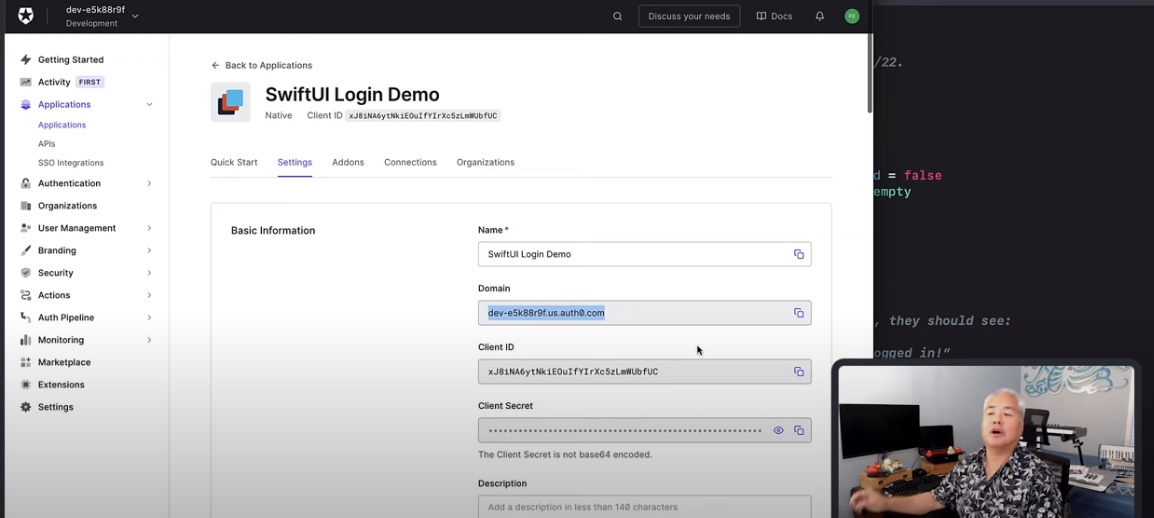The width and height of the screenshot is (1154, 518).
Task: Click the SwiftUI Login Demo app logo
Action: (x=230, y=102)
